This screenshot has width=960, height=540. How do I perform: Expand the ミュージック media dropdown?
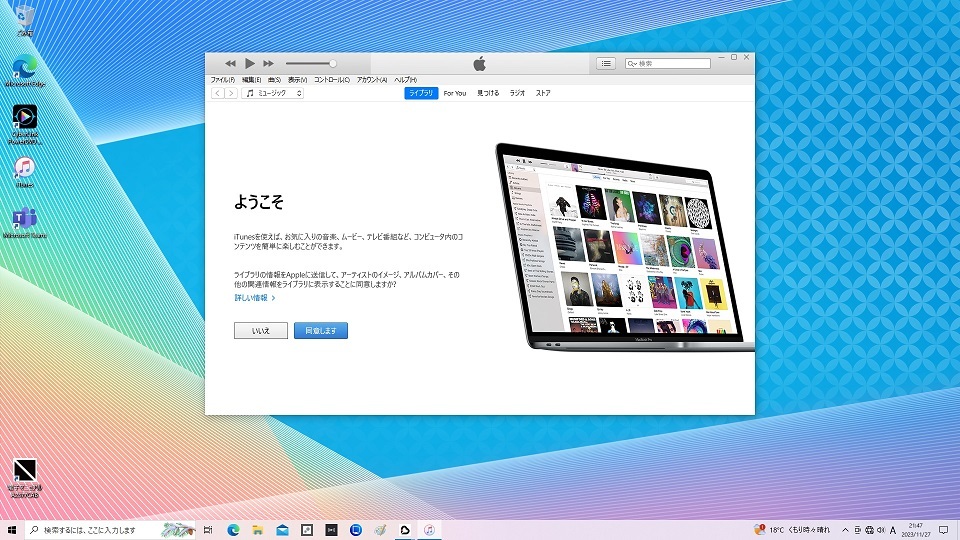[272, 93]
